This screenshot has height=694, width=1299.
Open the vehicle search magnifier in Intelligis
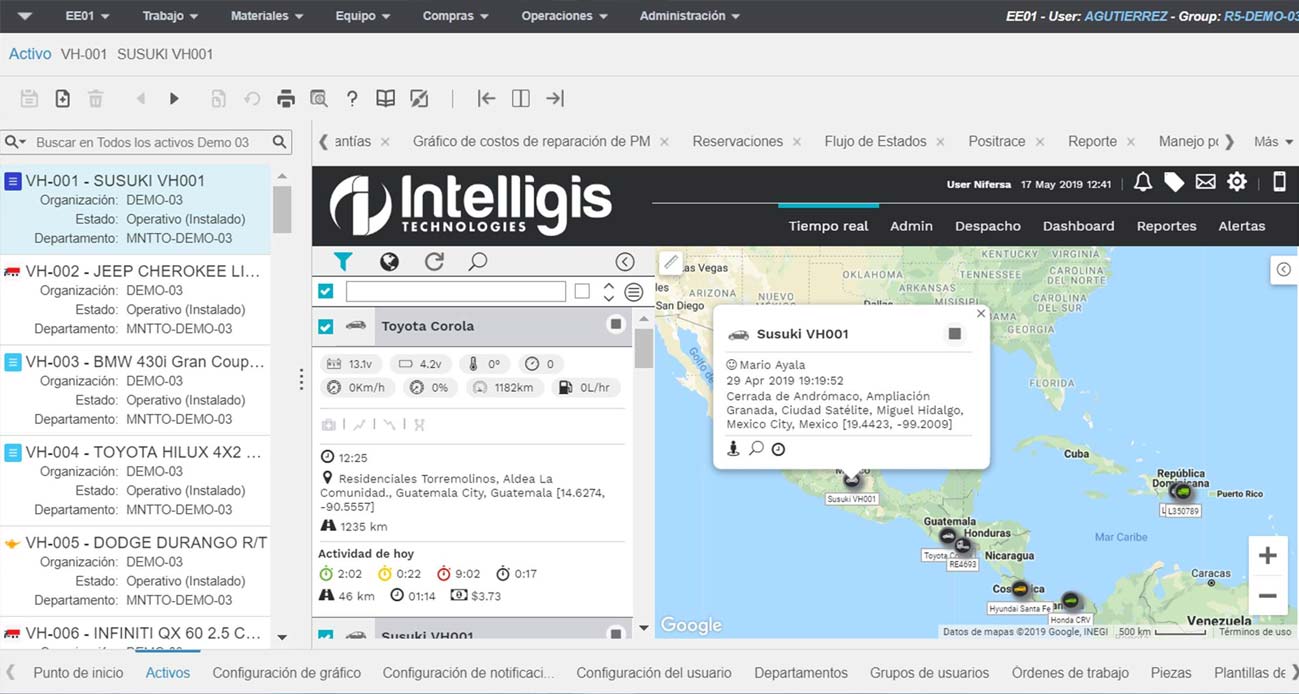(x=478, y=262)
